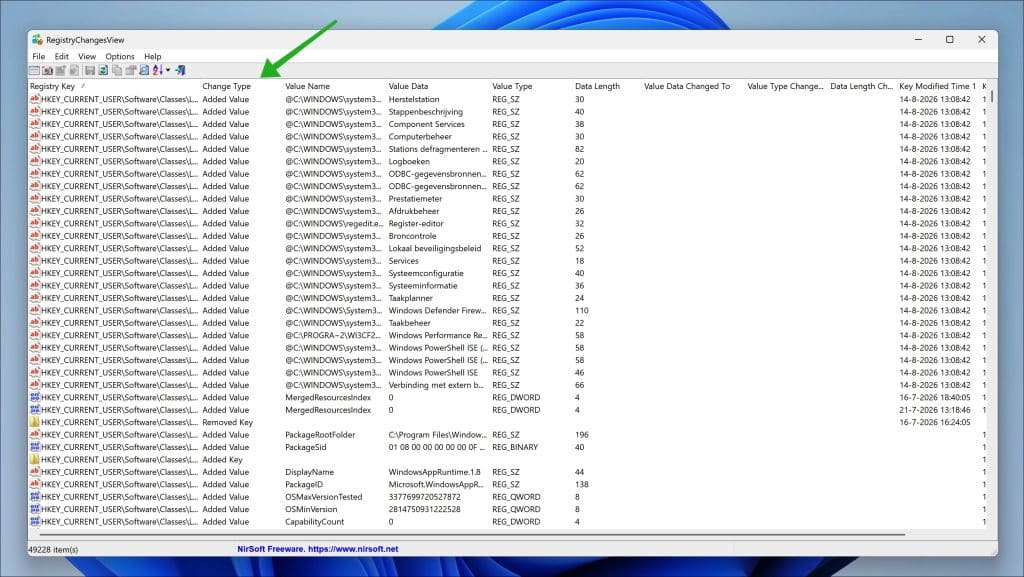This screenshot has height=577, width=1024.
Task: Click the RegistryChangesView title bar app icon
Action: point(37,40)
